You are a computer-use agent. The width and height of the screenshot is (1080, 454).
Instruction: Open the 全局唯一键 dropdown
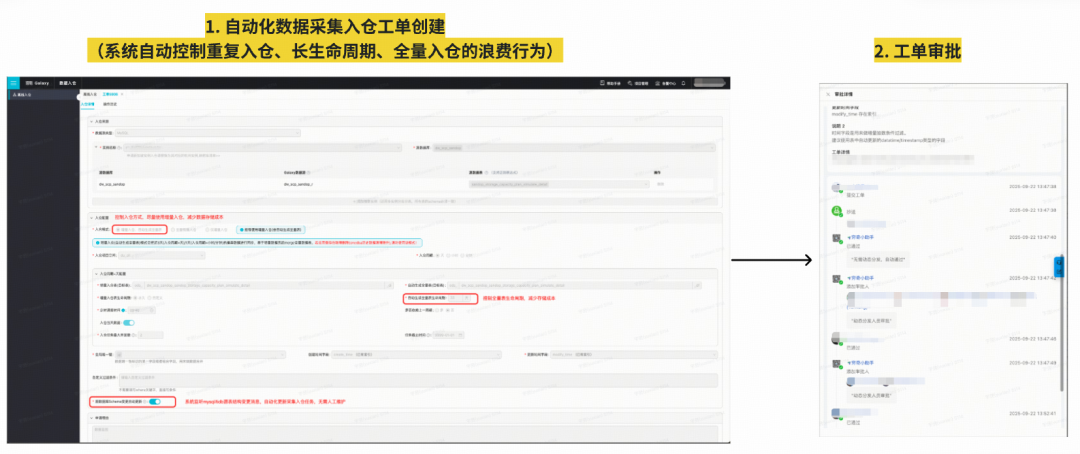(x=202, y=355)
